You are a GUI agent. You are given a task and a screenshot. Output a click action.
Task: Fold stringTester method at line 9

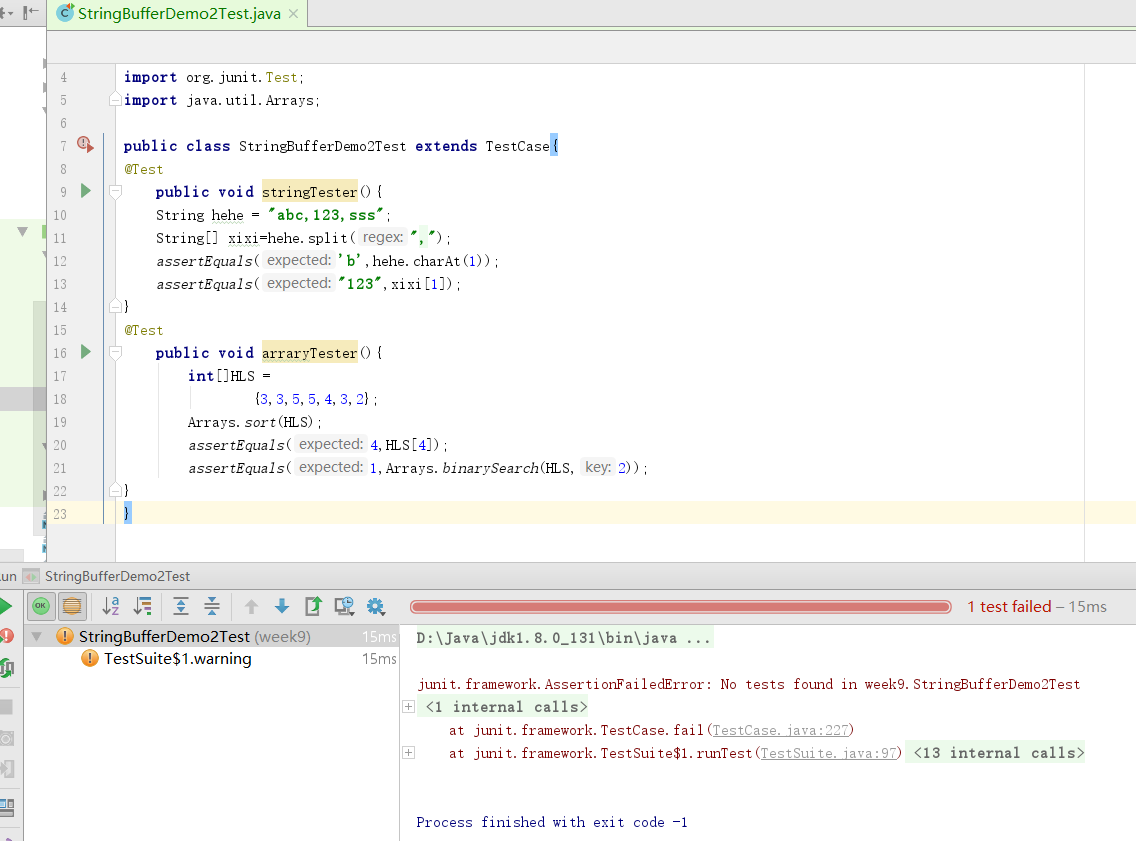tap(114, 192)
